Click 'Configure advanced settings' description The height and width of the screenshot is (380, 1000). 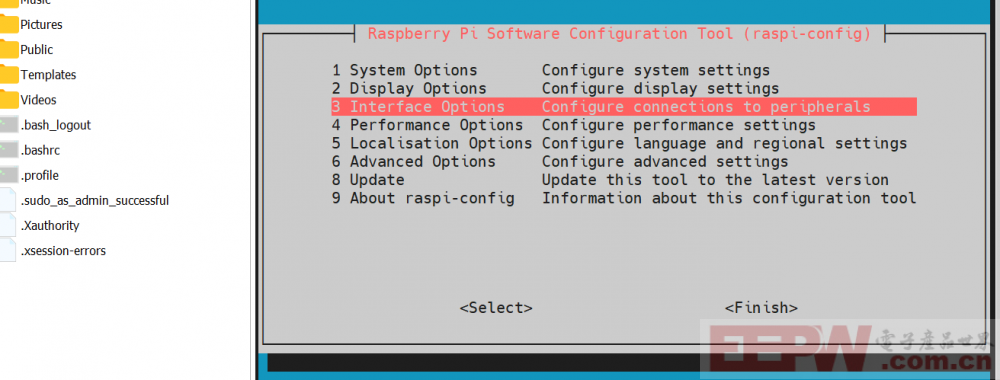(x=665, y=161)
